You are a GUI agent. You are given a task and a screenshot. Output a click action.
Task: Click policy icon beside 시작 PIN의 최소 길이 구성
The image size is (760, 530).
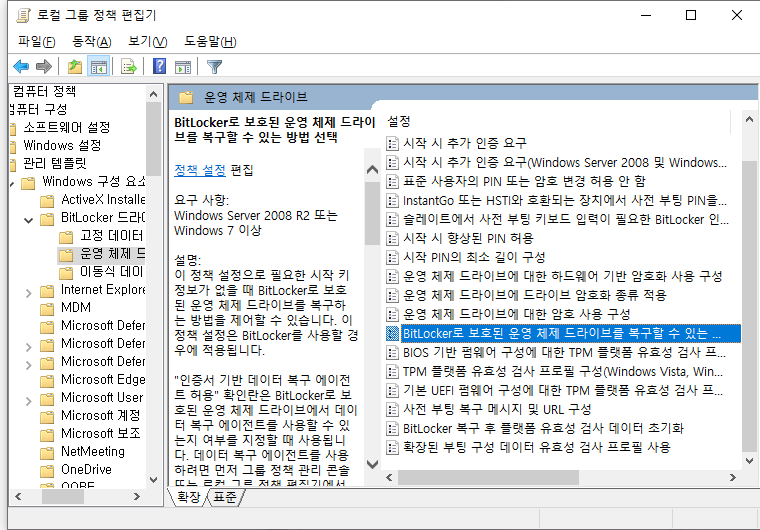pos(392,257)
